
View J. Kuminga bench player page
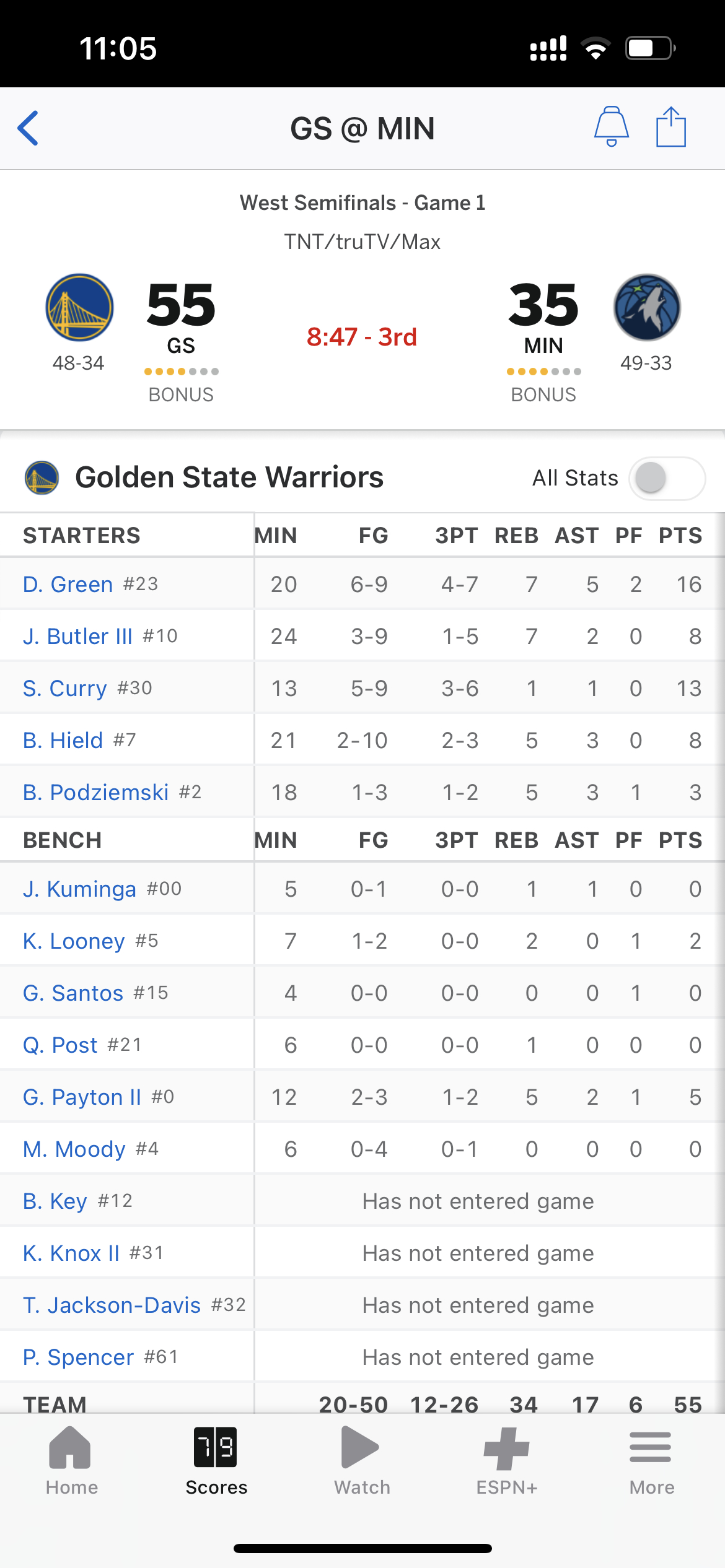[x=79, y=889]
